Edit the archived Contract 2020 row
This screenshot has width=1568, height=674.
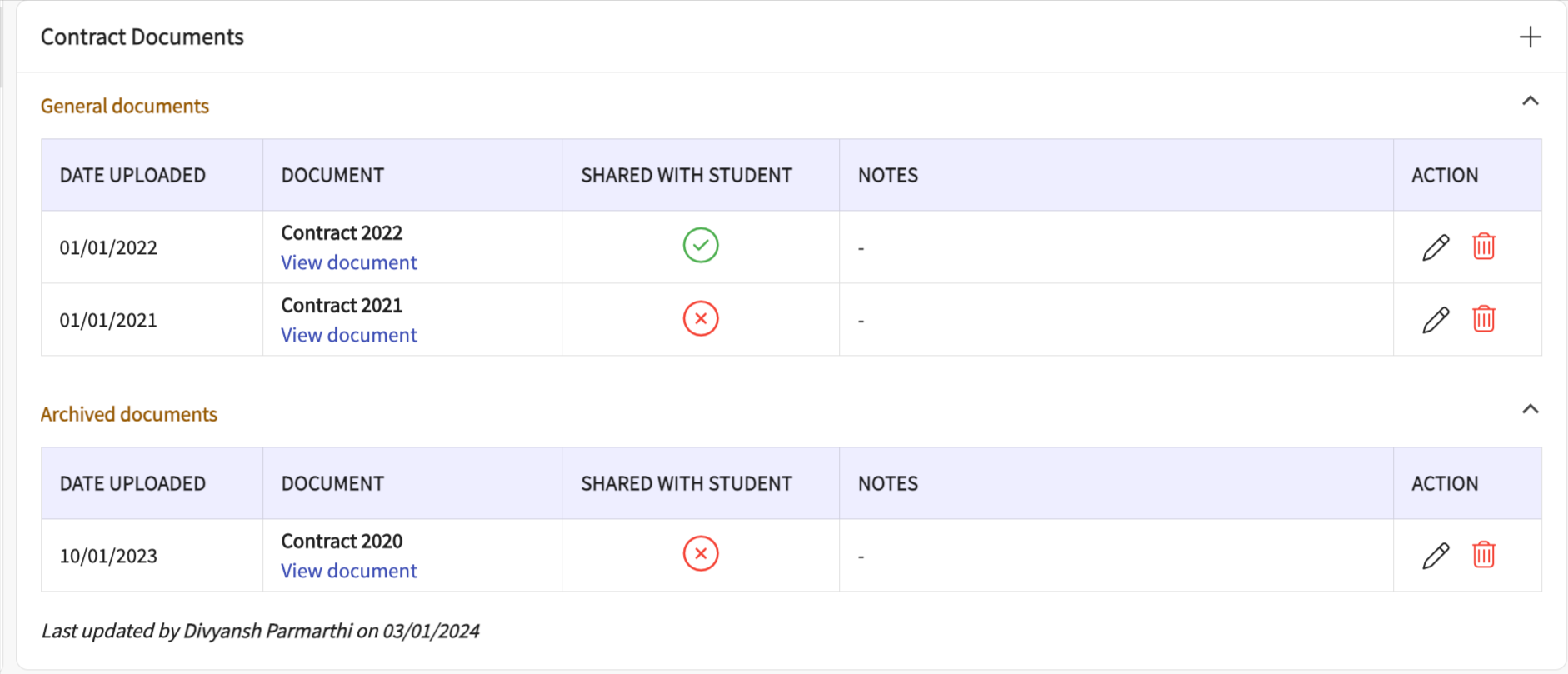point(1436,556)
